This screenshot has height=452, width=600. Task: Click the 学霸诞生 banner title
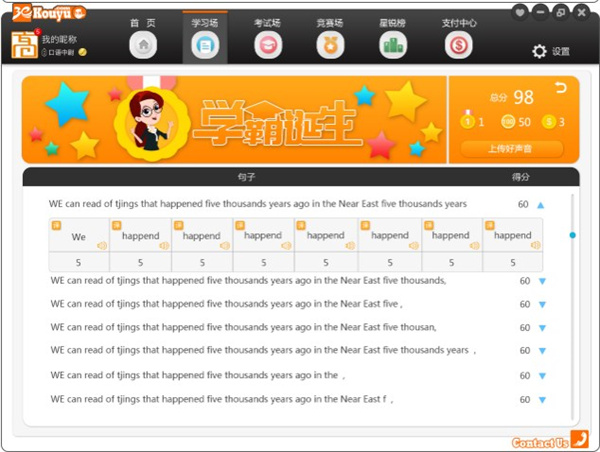pos(277,123)
